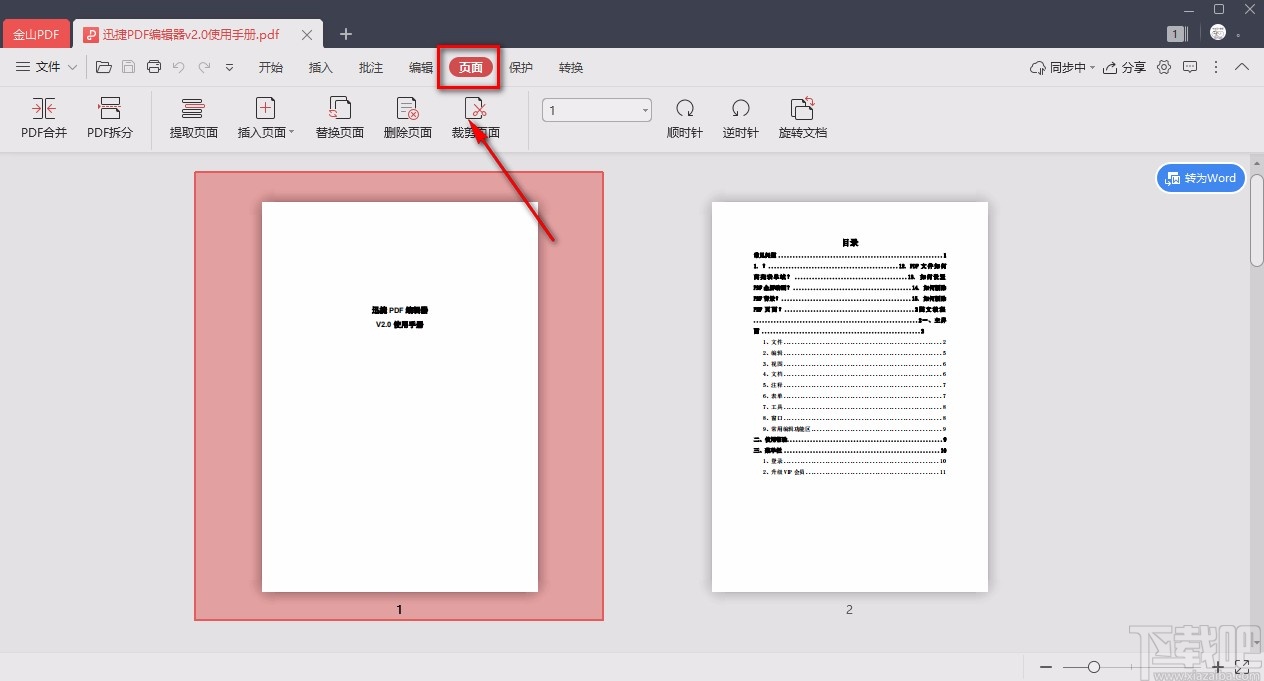Open the user account avatar

pyautogui.click(x=1218, y=33)
